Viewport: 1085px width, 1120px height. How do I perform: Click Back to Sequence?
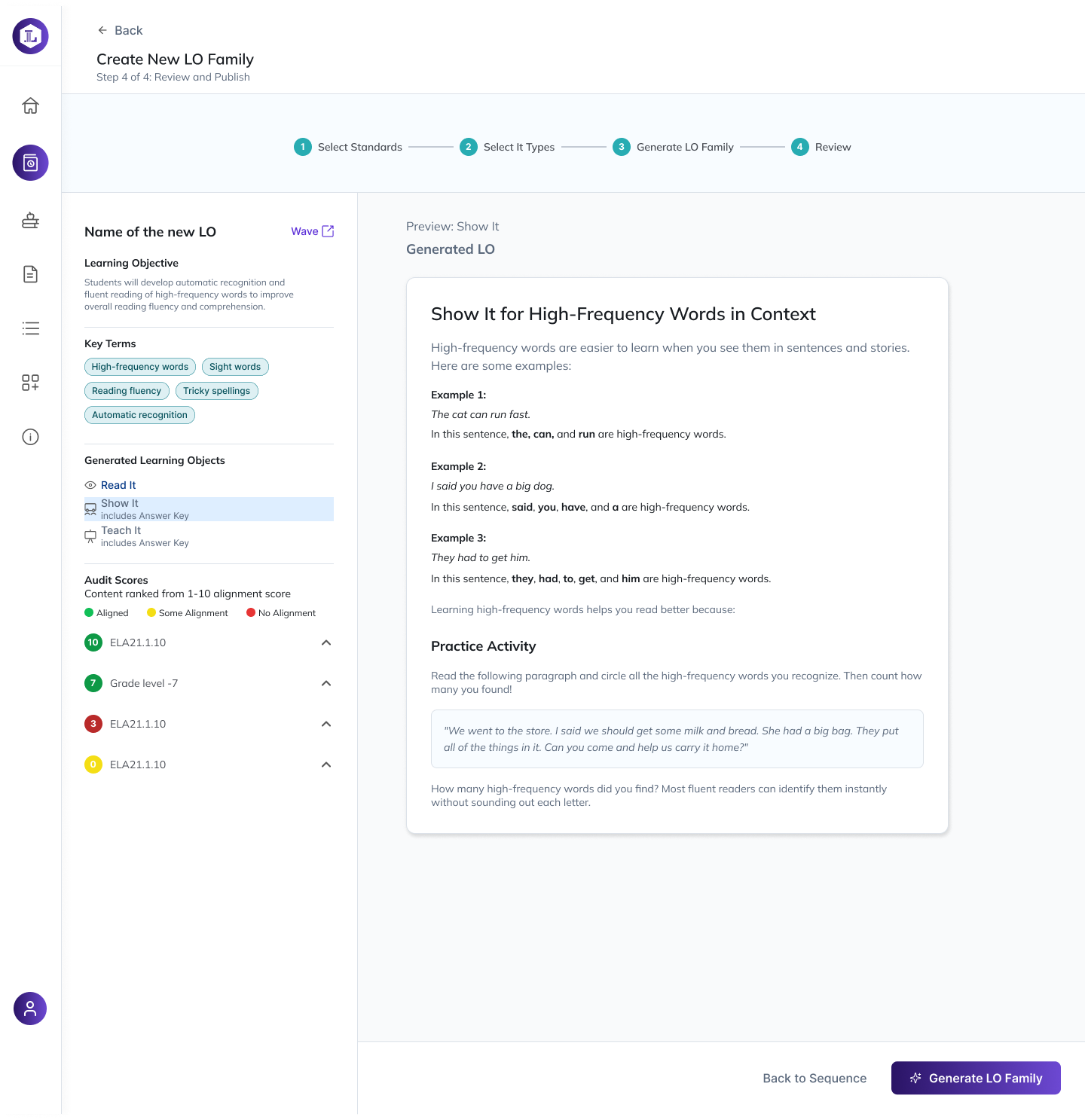coord(815,1078)
